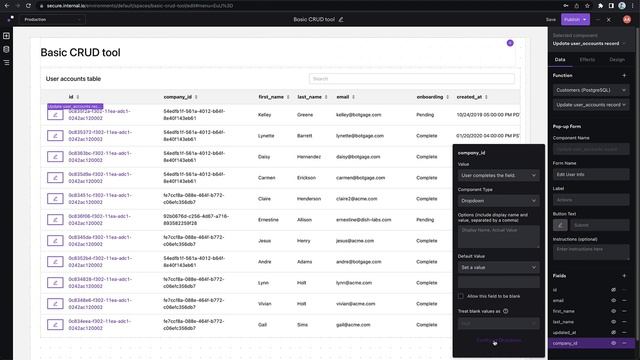Bookmark this page with the browser star icon
The height and width of the screenshot is (360, 640).
(587, 6)
